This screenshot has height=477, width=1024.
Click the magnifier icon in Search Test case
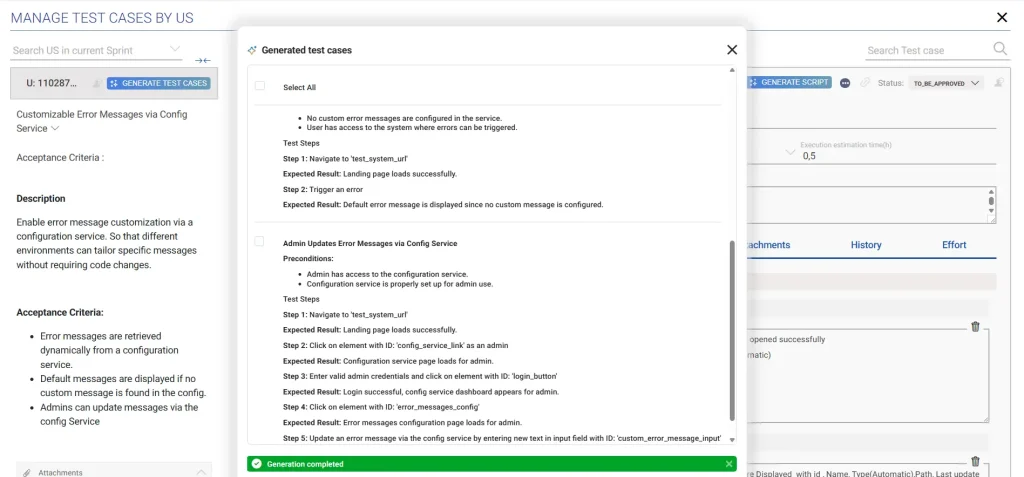1000,49
